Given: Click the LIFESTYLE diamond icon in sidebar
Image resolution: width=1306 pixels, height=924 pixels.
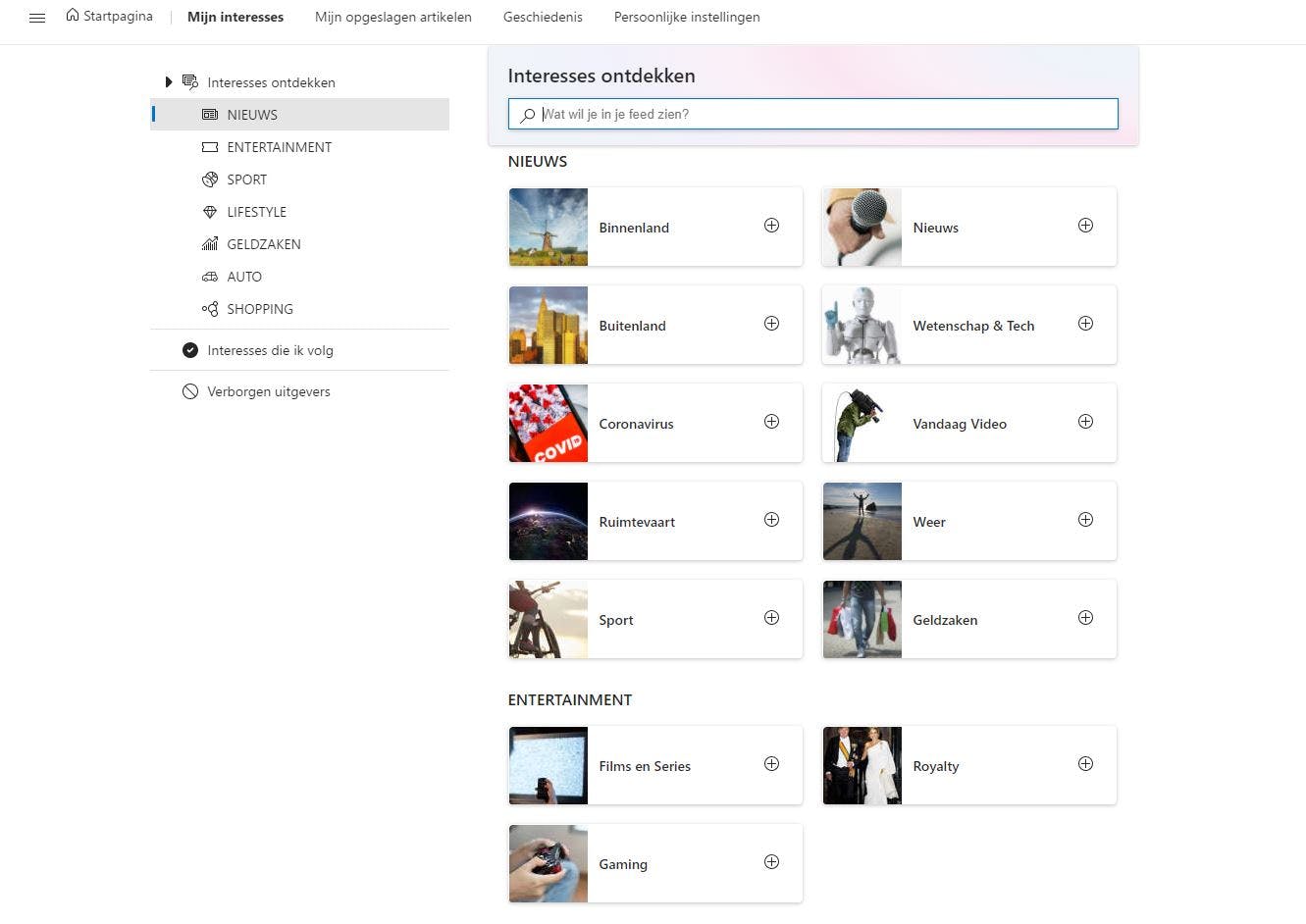Looking at the screenshot, I should (x=210, y=212).
